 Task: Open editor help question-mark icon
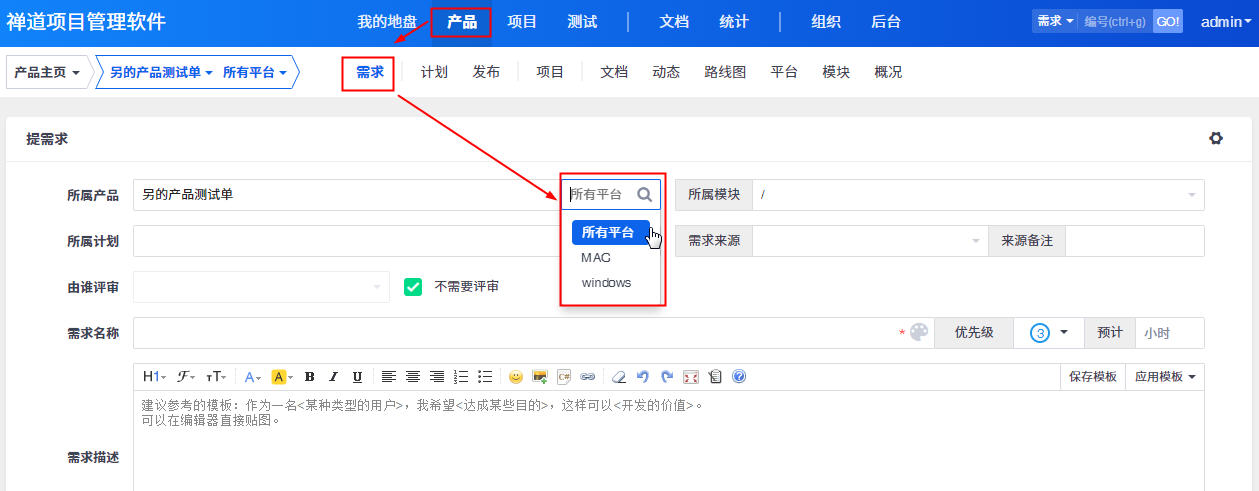coord(739,377)
